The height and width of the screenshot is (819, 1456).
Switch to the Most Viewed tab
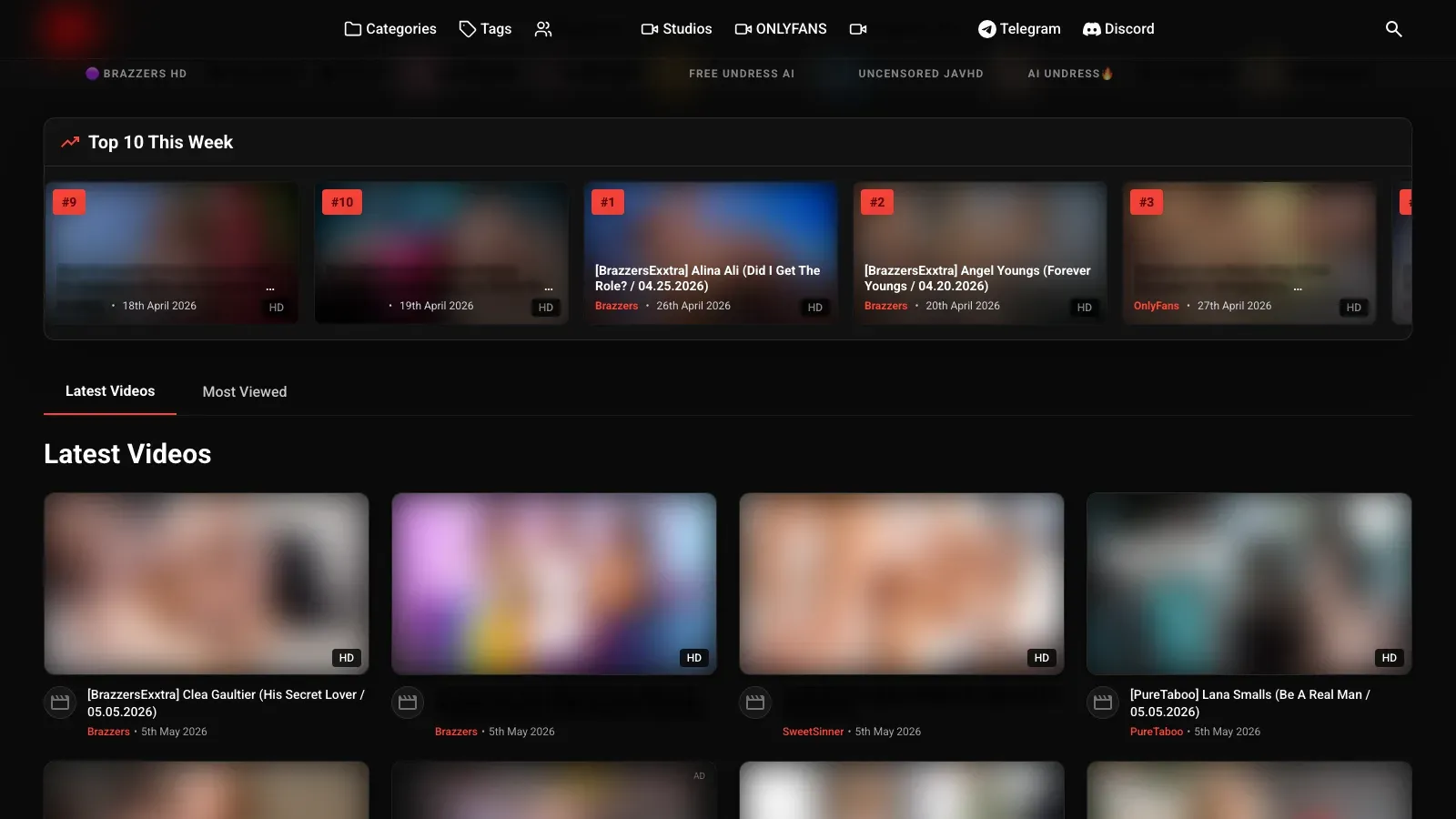point(245,391)
